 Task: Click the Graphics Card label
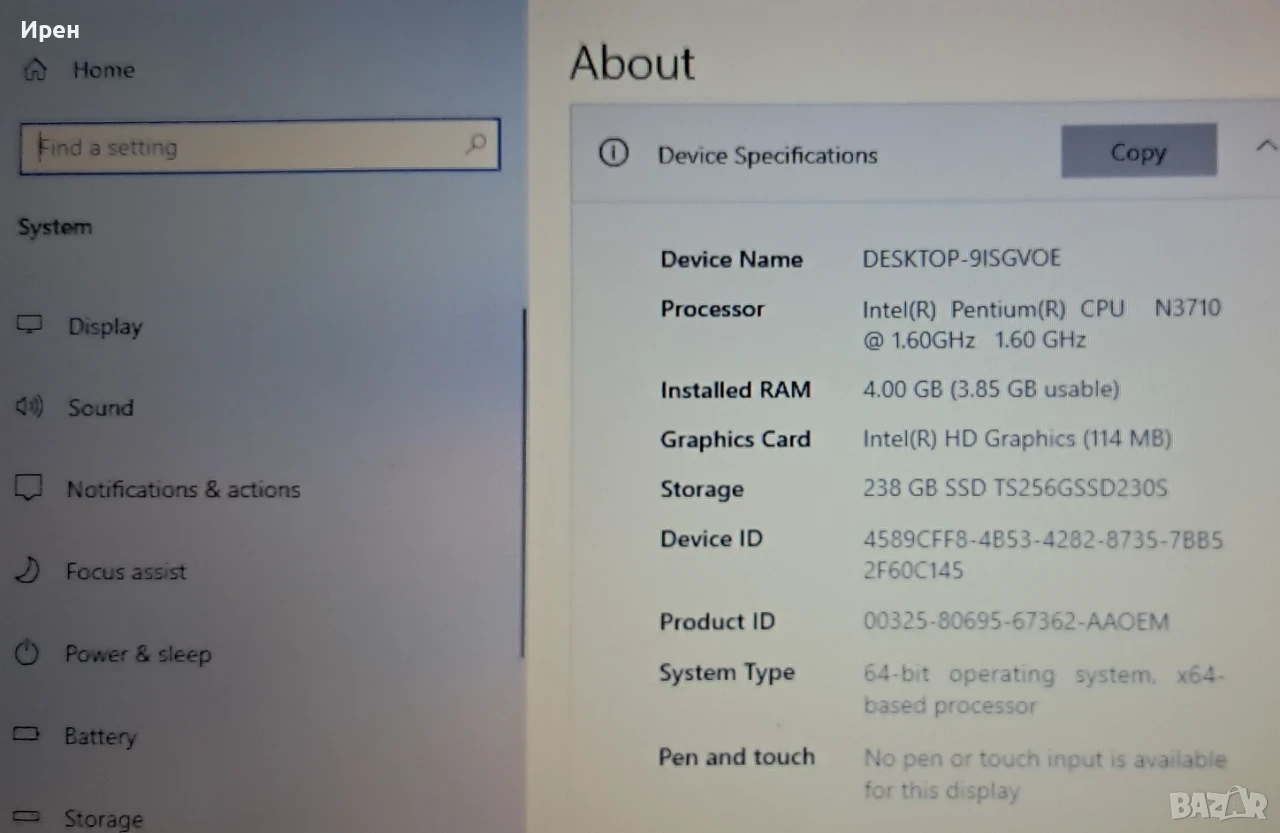coord(735,438)
